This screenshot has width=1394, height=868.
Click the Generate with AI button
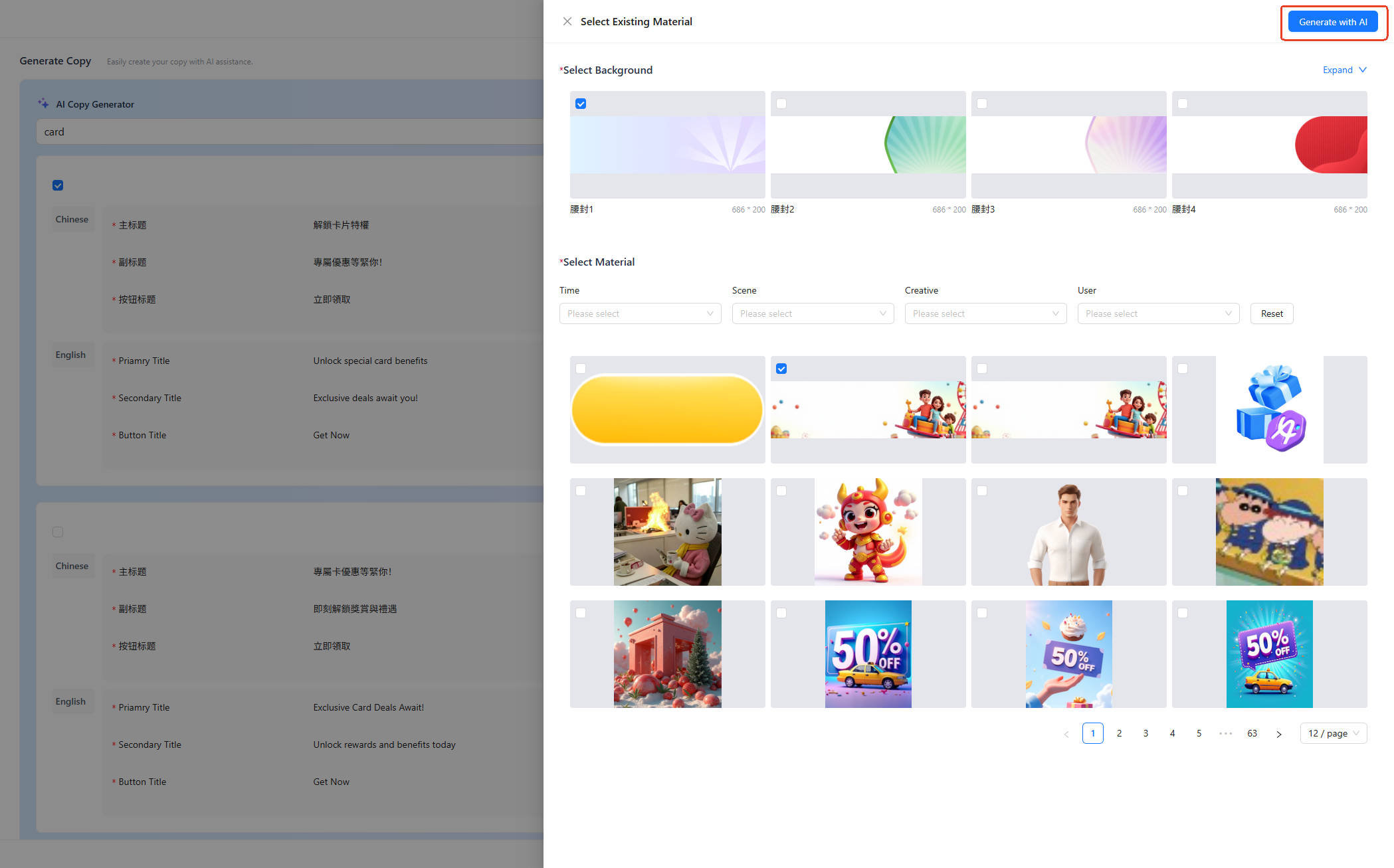pos(1333,22)
